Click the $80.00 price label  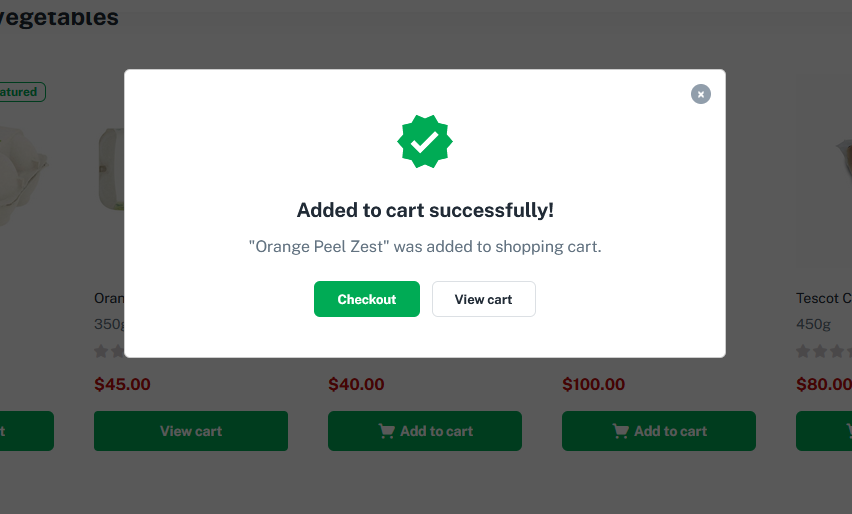(x=823, y=384)
